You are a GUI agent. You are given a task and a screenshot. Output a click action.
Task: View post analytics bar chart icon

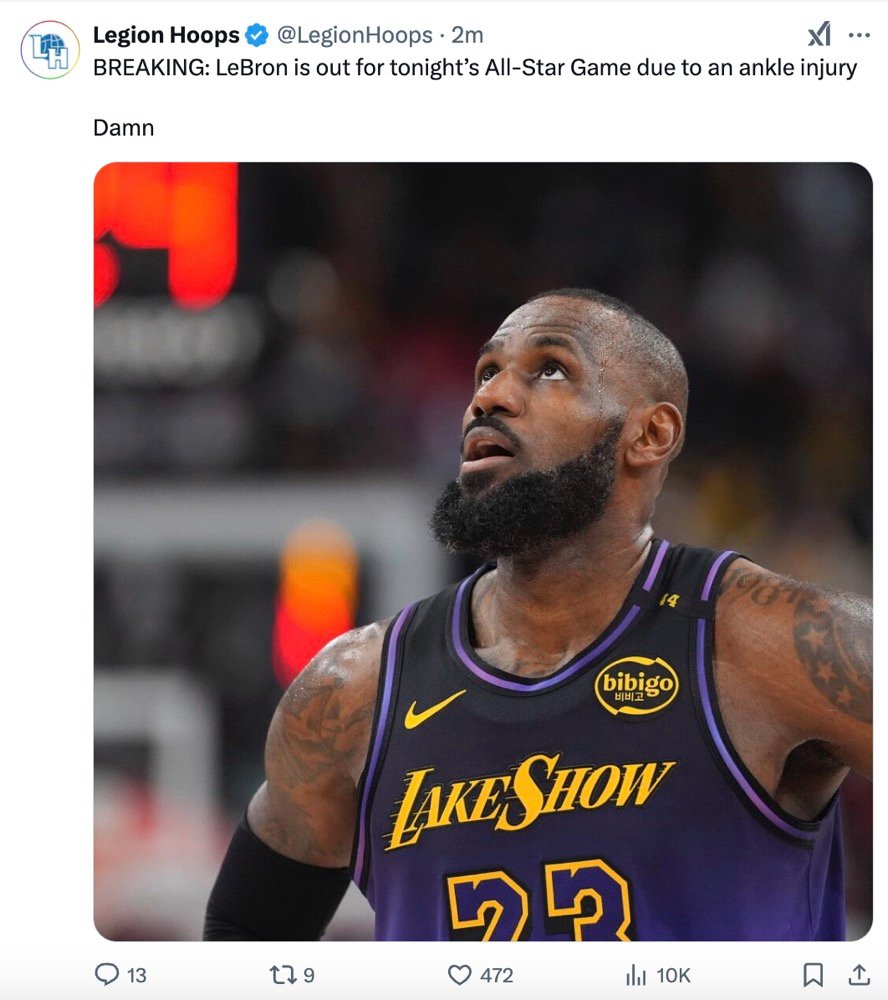[x=635, y=974]
